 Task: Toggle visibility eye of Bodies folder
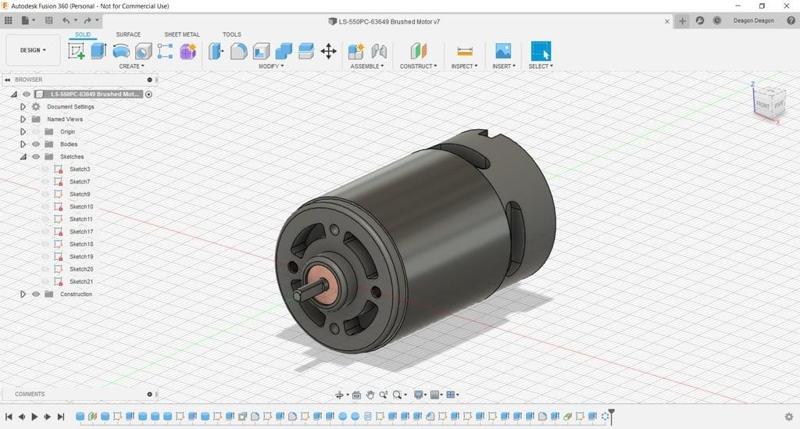(x=36, y=144)
